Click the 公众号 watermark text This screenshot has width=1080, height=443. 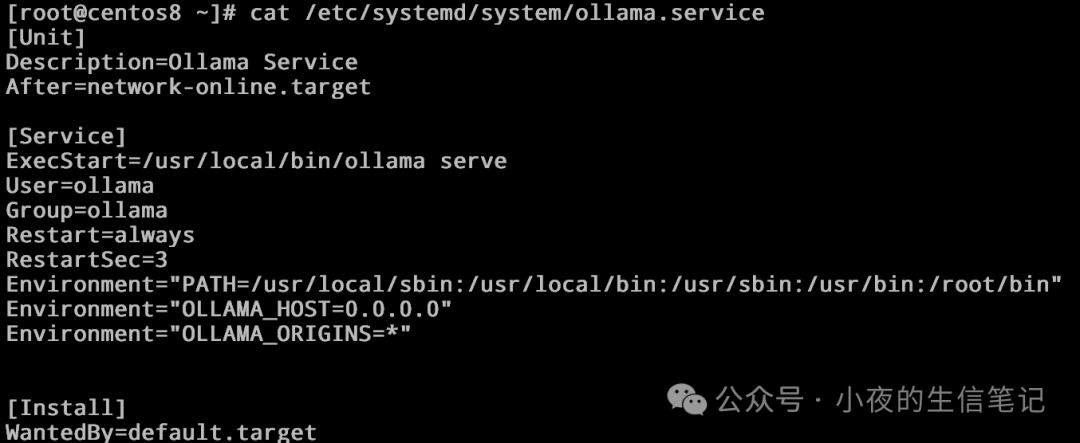[x=759, y=400]
